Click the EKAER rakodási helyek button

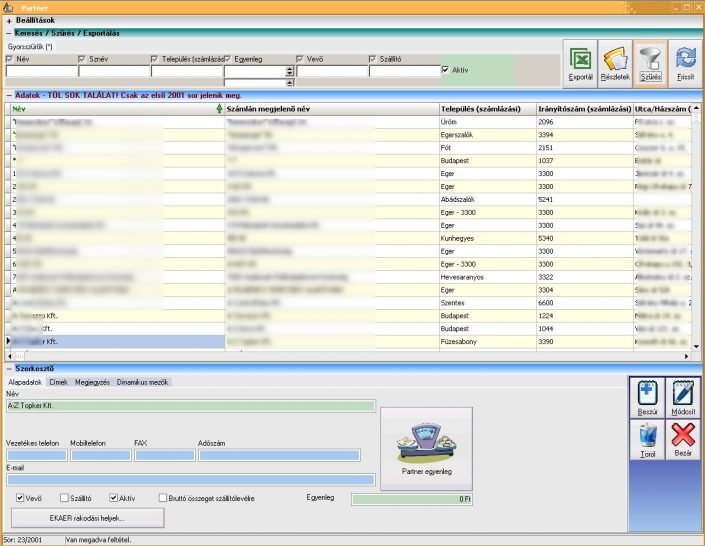[88, 517]
